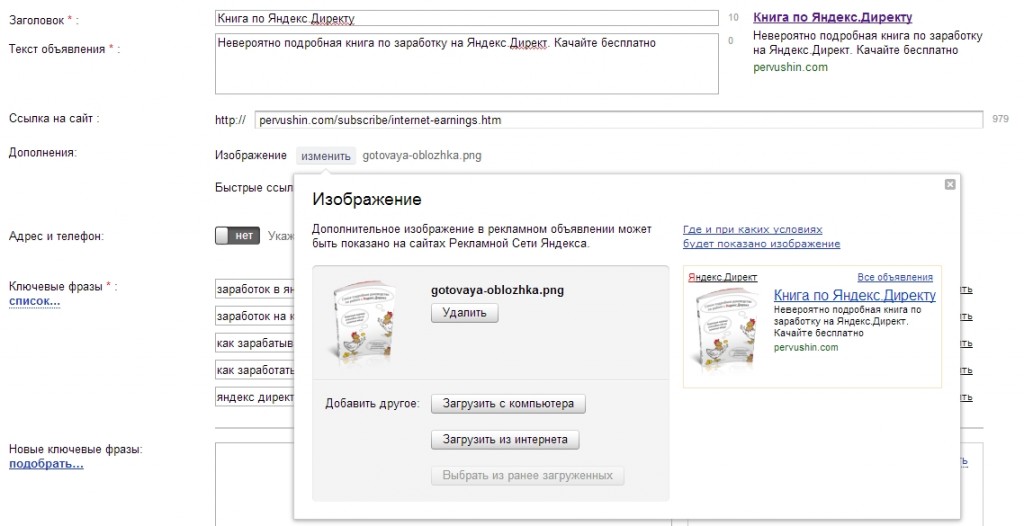The height and width of the screenshot is (526, 1024).
Task: Click the Быстрые ссыл label
Action: 254,188
